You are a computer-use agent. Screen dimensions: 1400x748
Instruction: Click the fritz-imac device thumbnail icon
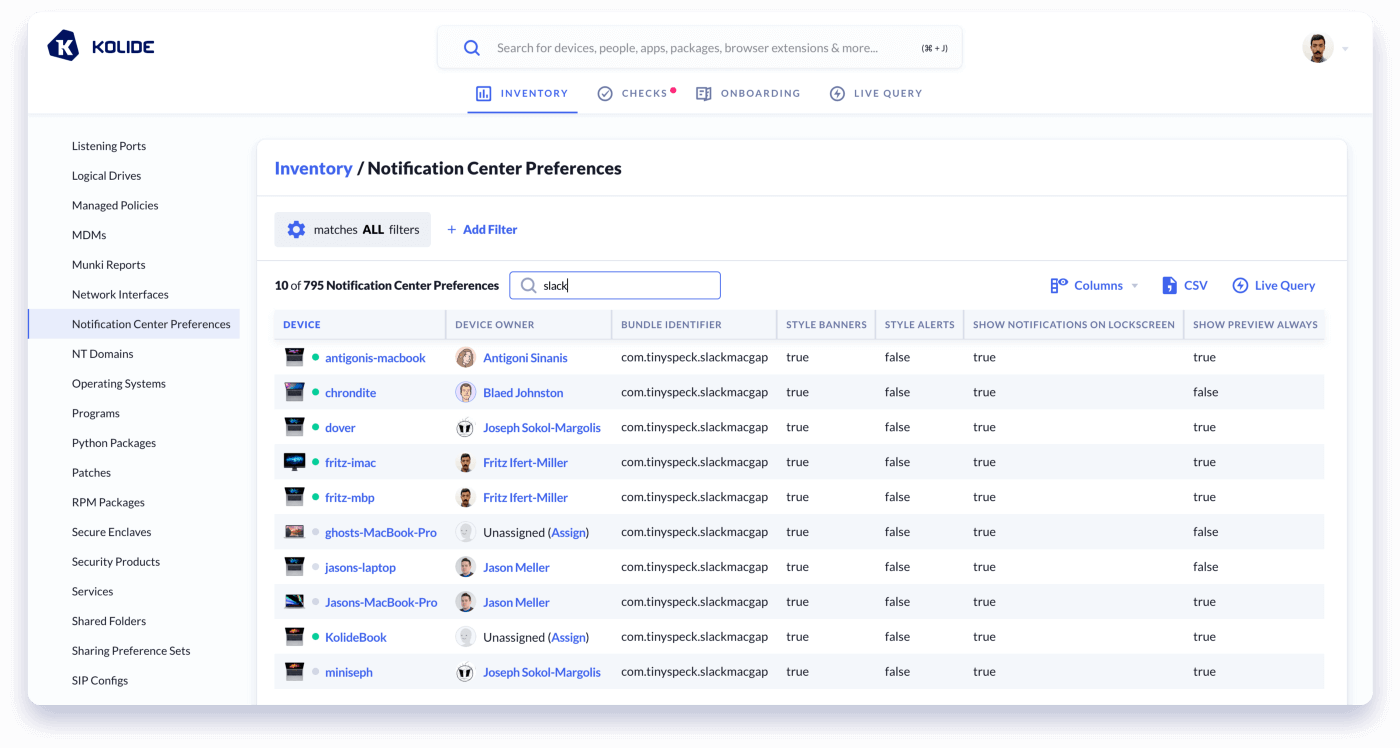point(294,463)
